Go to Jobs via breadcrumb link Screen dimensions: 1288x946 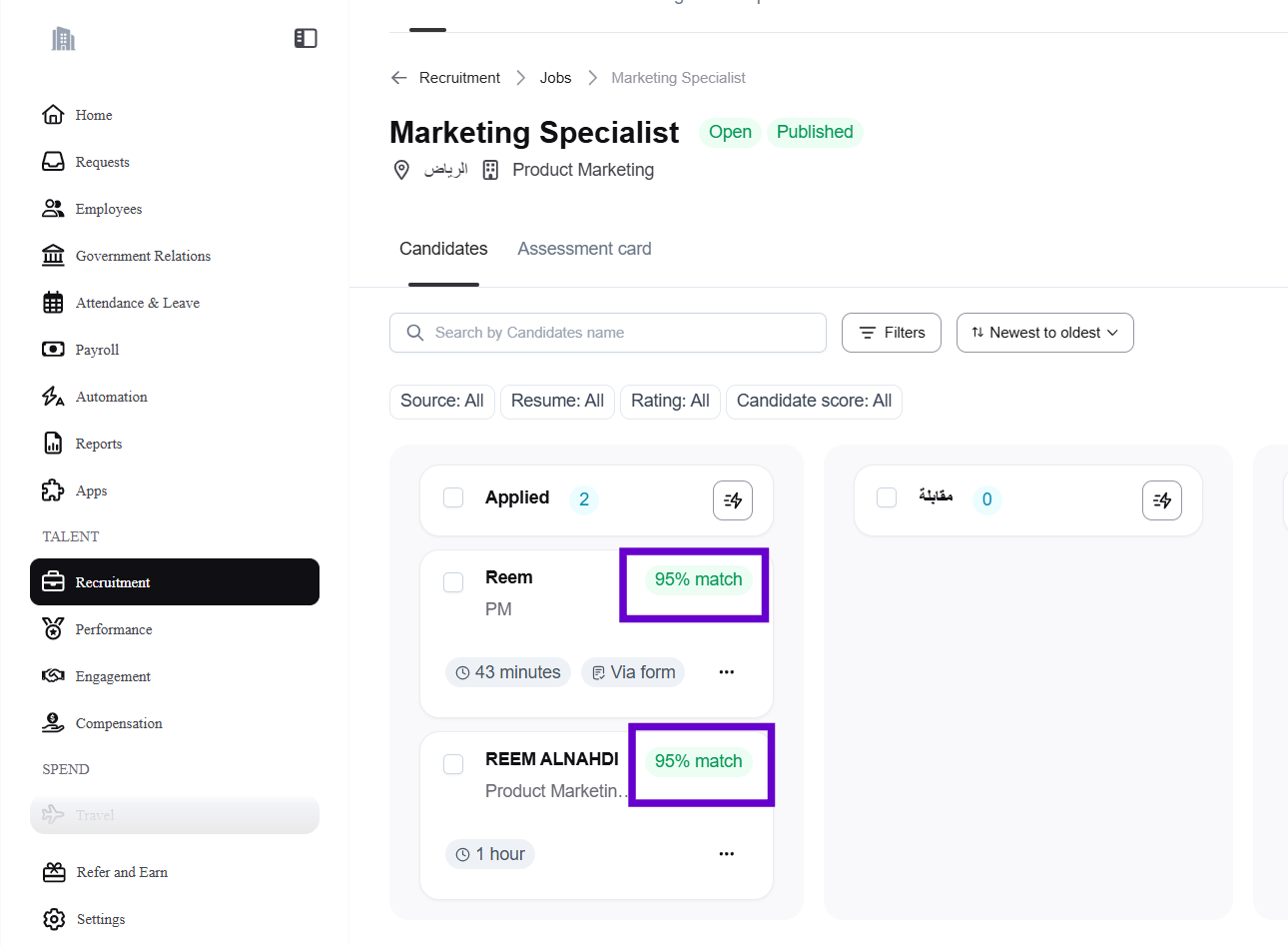(x=555, y=78)
